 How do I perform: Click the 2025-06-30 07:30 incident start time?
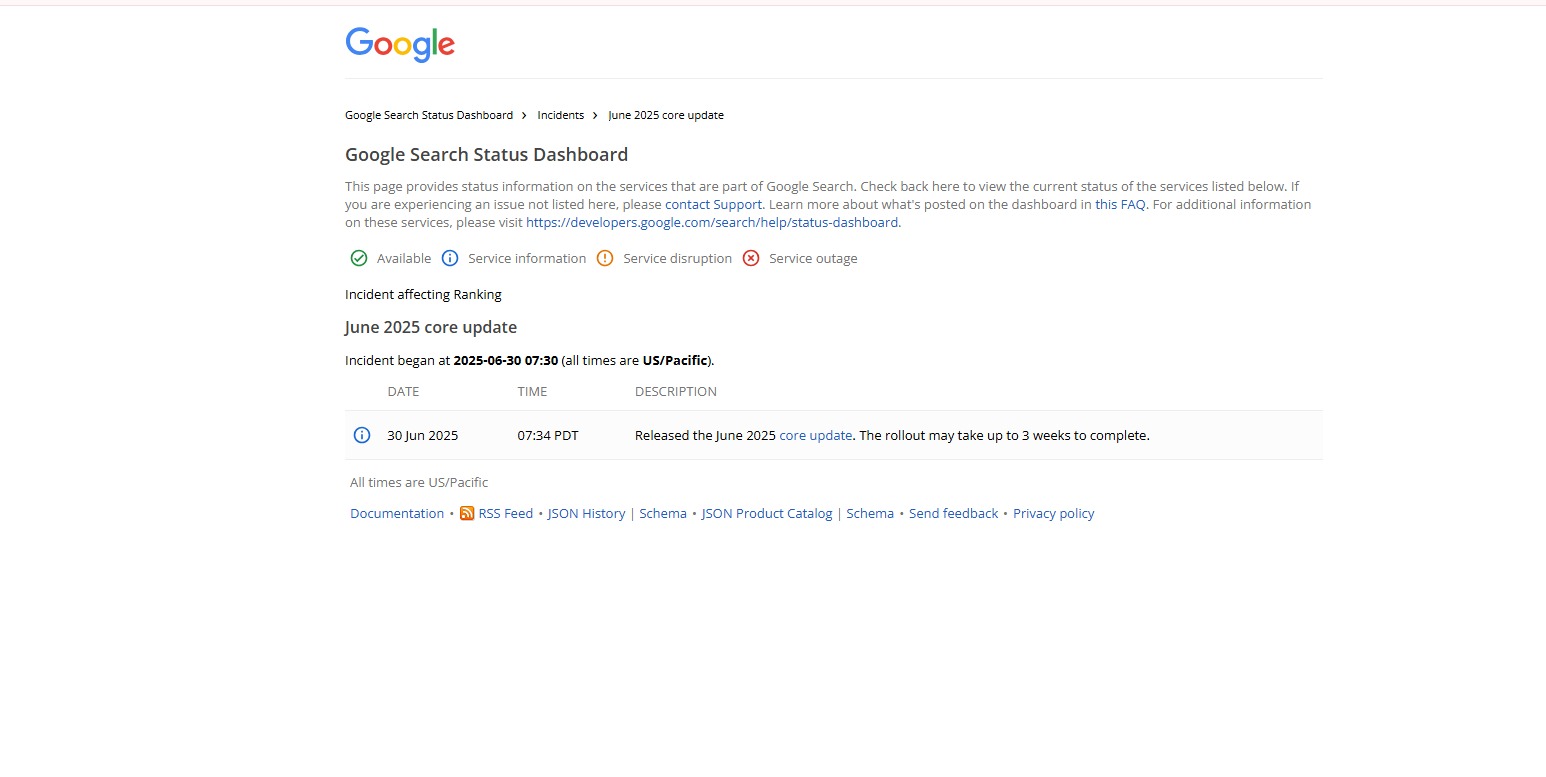(505, 360)
